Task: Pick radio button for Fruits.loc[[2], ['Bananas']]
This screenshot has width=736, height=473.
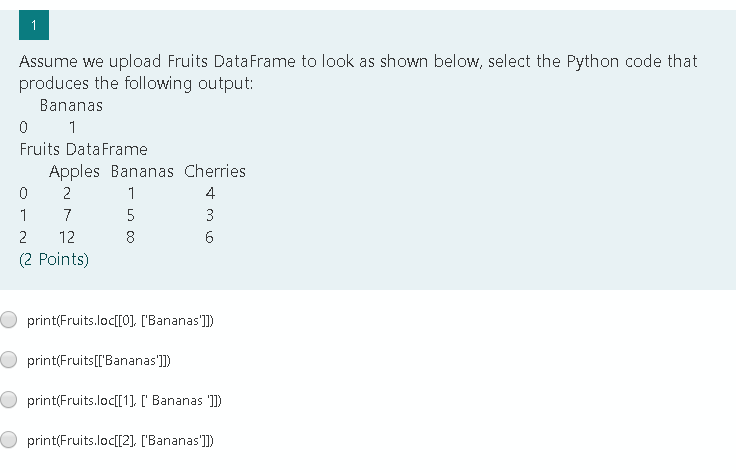Action: click(x=9, y=439)
